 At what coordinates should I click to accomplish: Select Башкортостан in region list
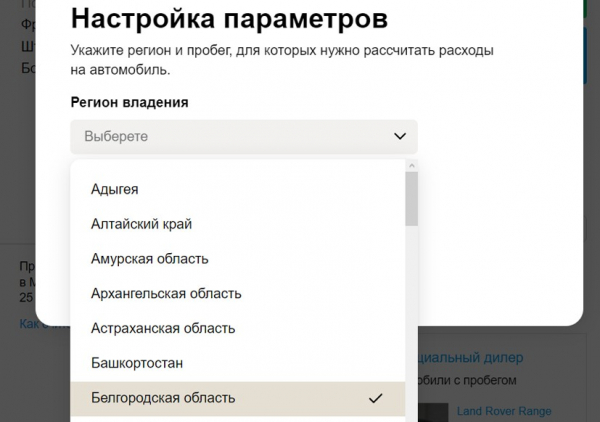click(137, 363)
